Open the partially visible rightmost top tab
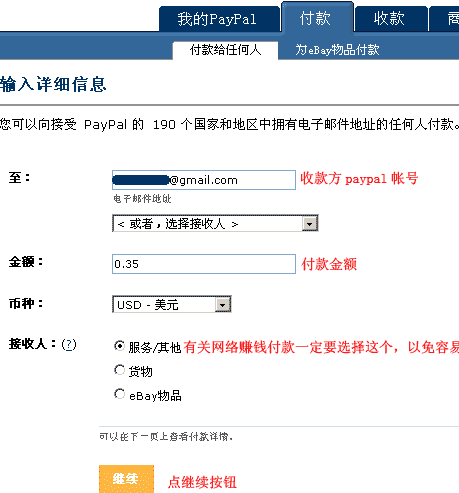459x493 pixels. coord(444,19)
